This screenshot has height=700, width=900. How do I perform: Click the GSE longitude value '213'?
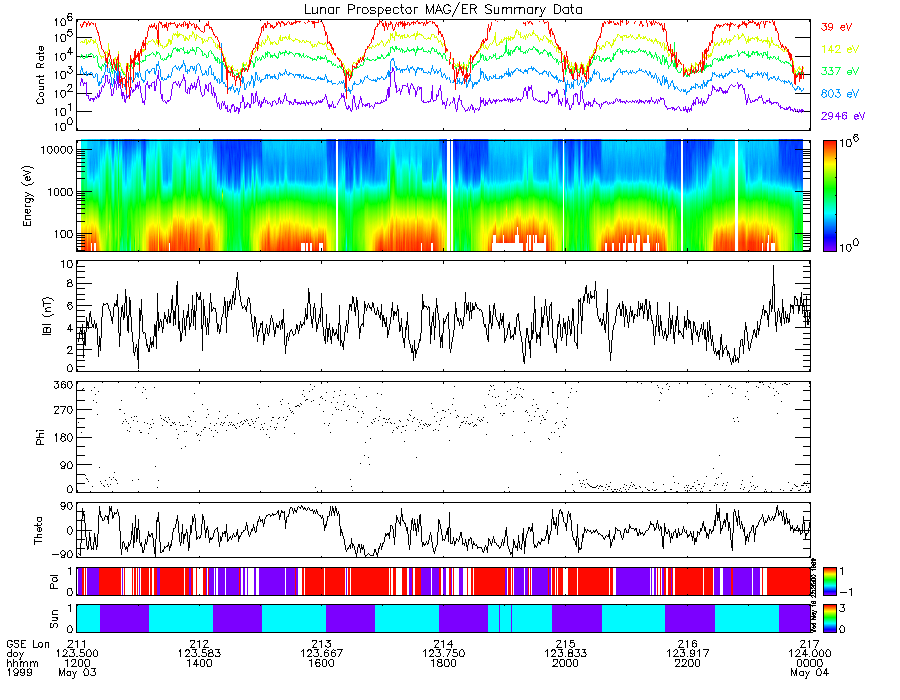[x=321, y=644]
